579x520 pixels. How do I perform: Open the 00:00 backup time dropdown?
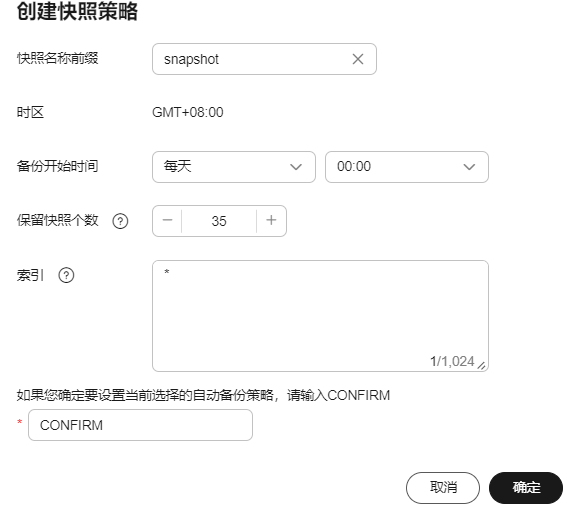tap(407, 167)
